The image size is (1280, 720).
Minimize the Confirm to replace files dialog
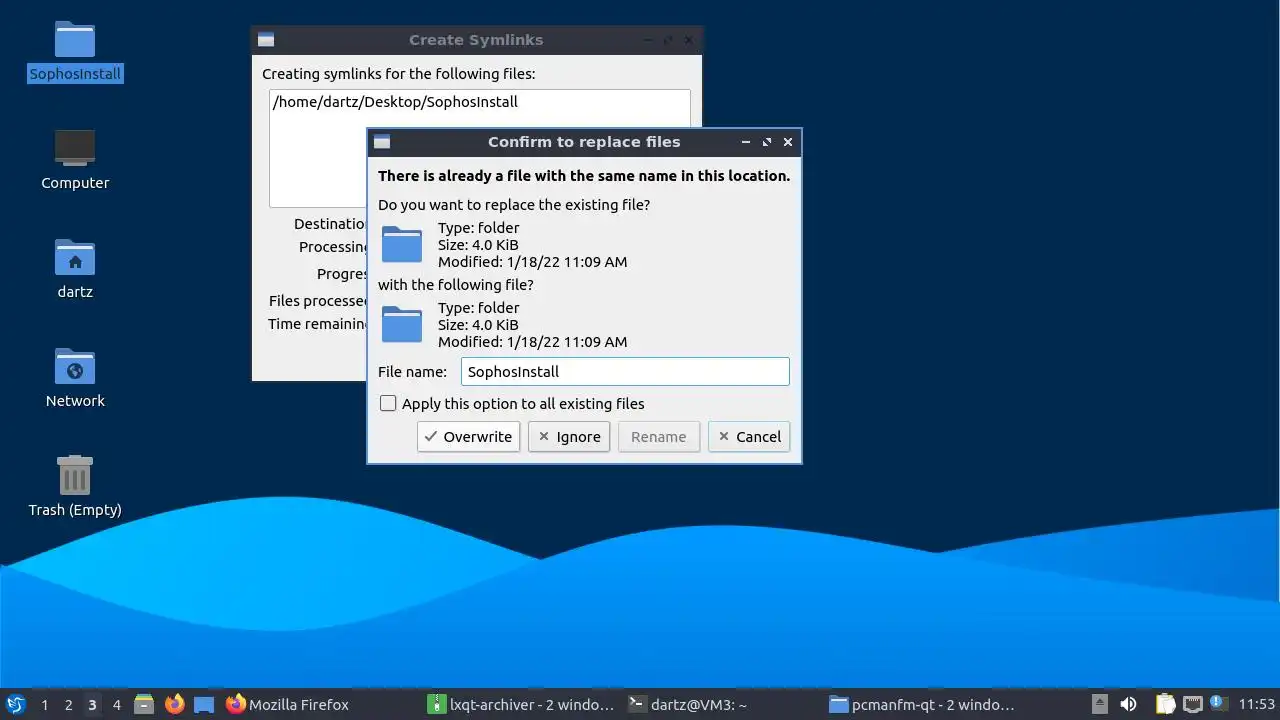(746, 142)
